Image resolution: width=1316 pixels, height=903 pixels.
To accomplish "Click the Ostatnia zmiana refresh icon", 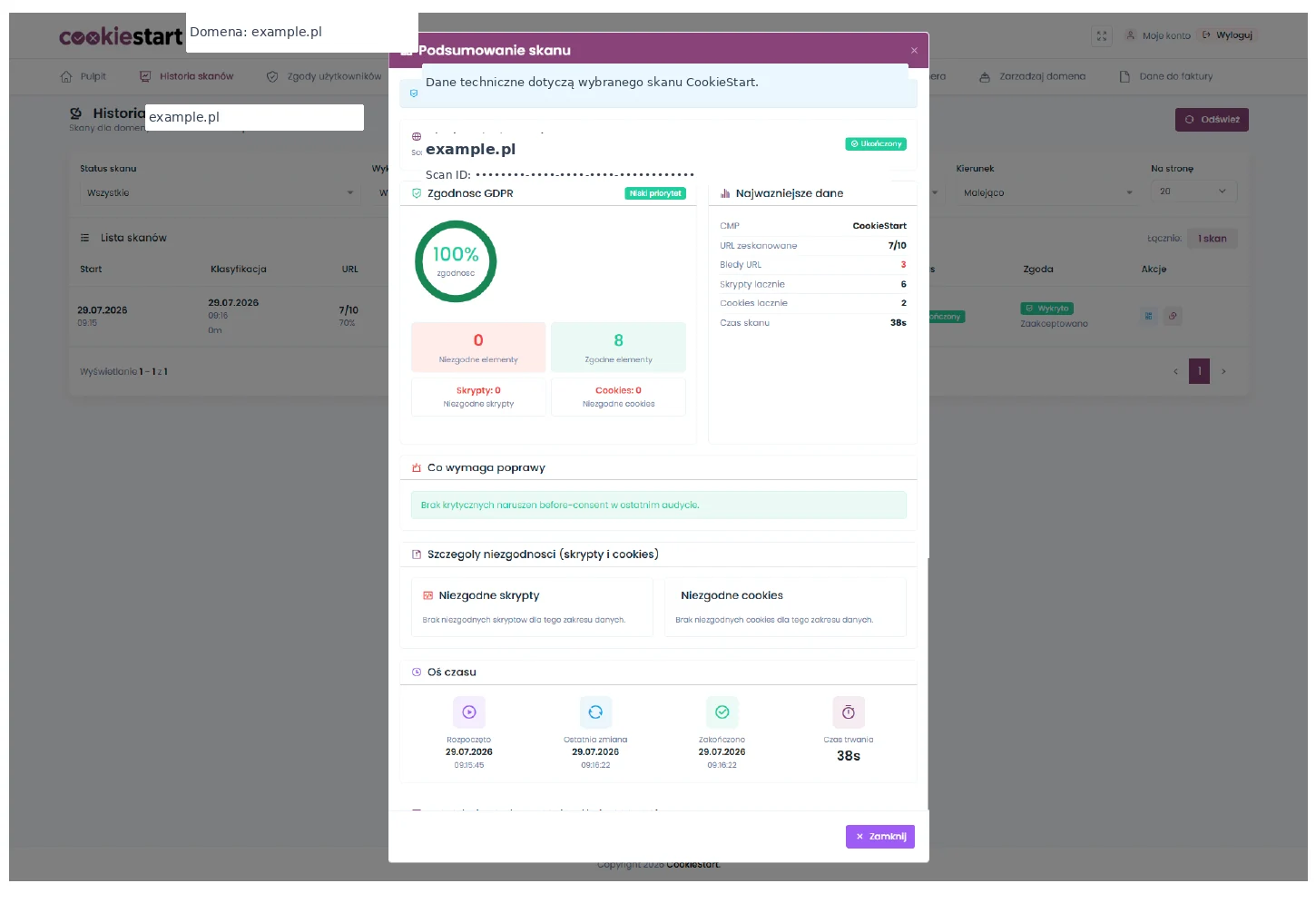I will 595,712.
